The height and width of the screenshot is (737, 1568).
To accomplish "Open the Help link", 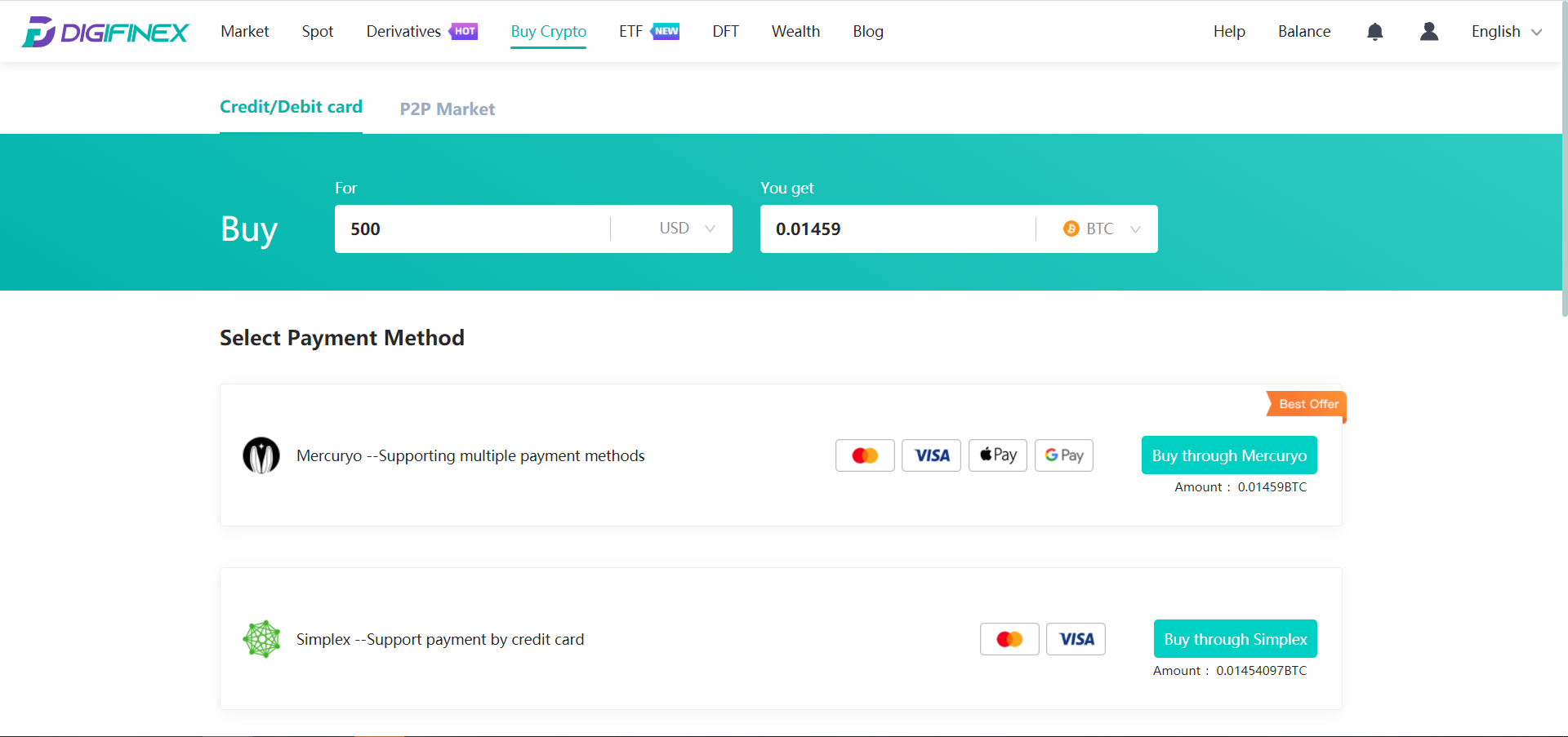I will [x=1229, y=31].
